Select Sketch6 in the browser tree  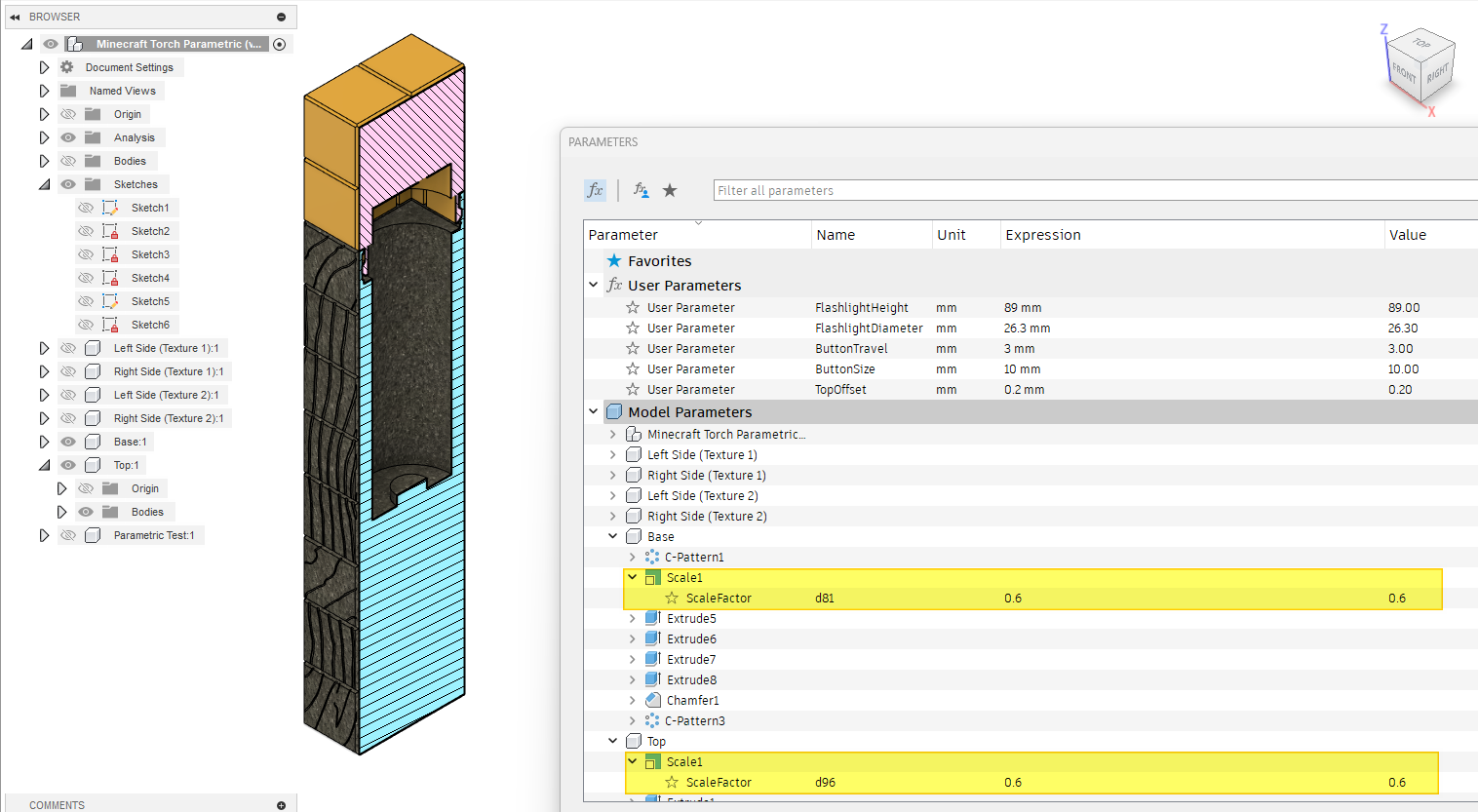150,325
